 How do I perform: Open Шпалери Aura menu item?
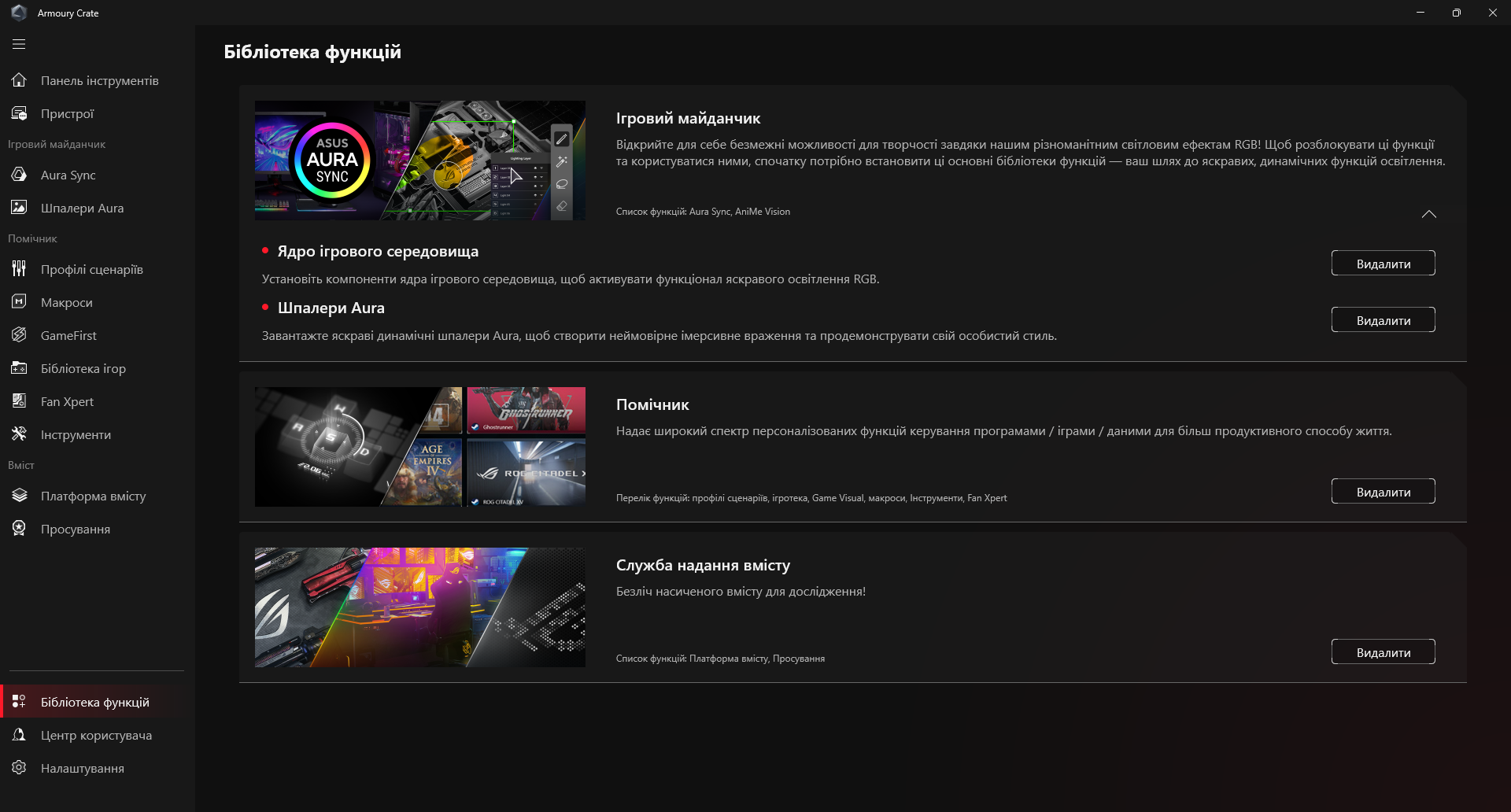click(x=98, y=208)
